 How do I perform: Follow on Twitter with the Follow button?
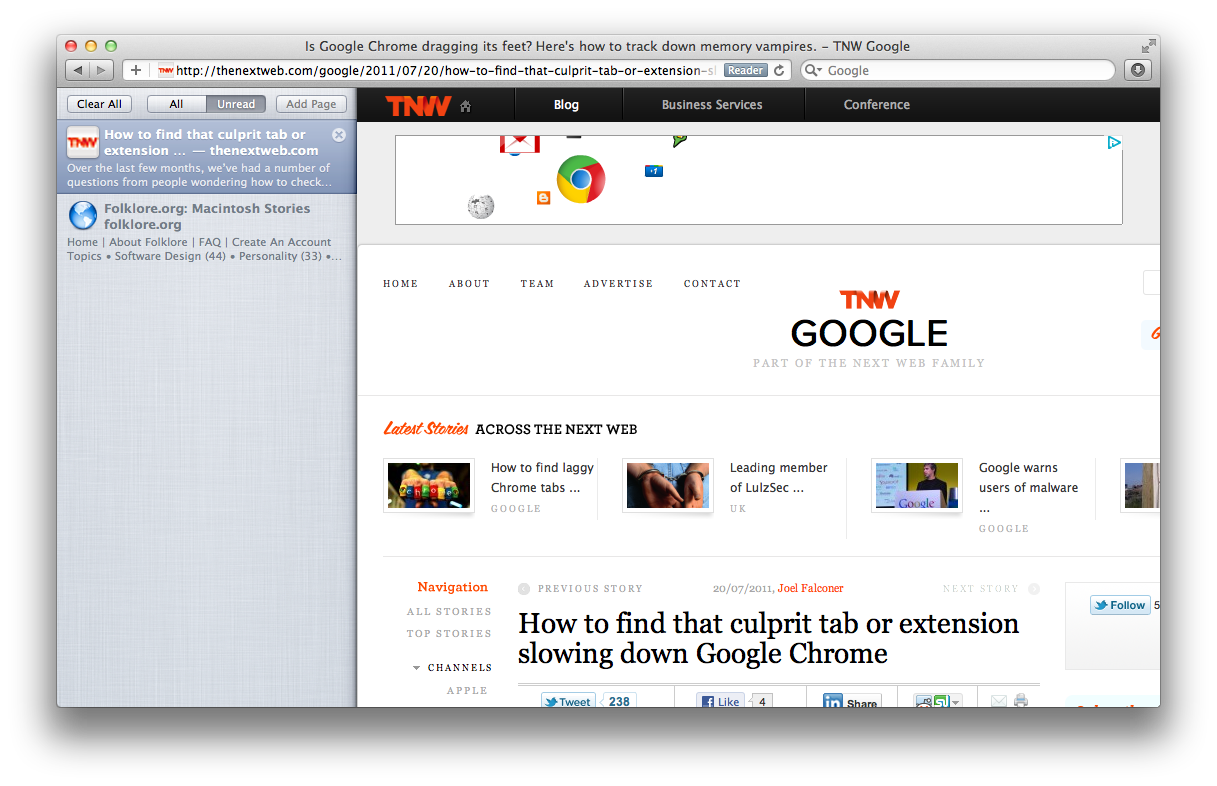(1120, 605)
